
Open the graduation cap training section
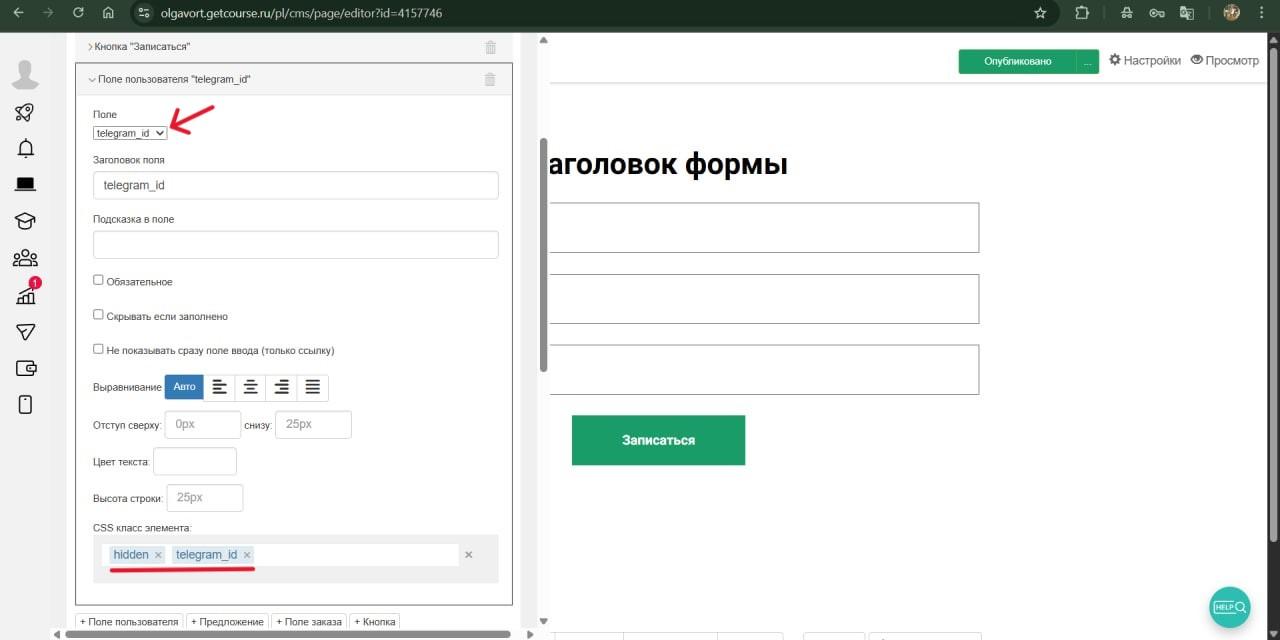(25, 221)
